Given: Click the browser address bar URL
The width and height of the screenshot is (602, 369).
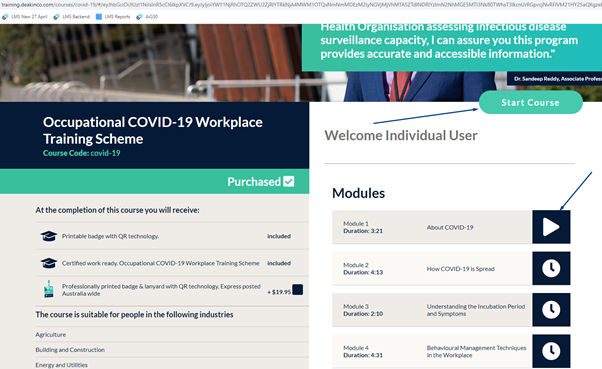Looking at the screenshot, I should point(301,5).
